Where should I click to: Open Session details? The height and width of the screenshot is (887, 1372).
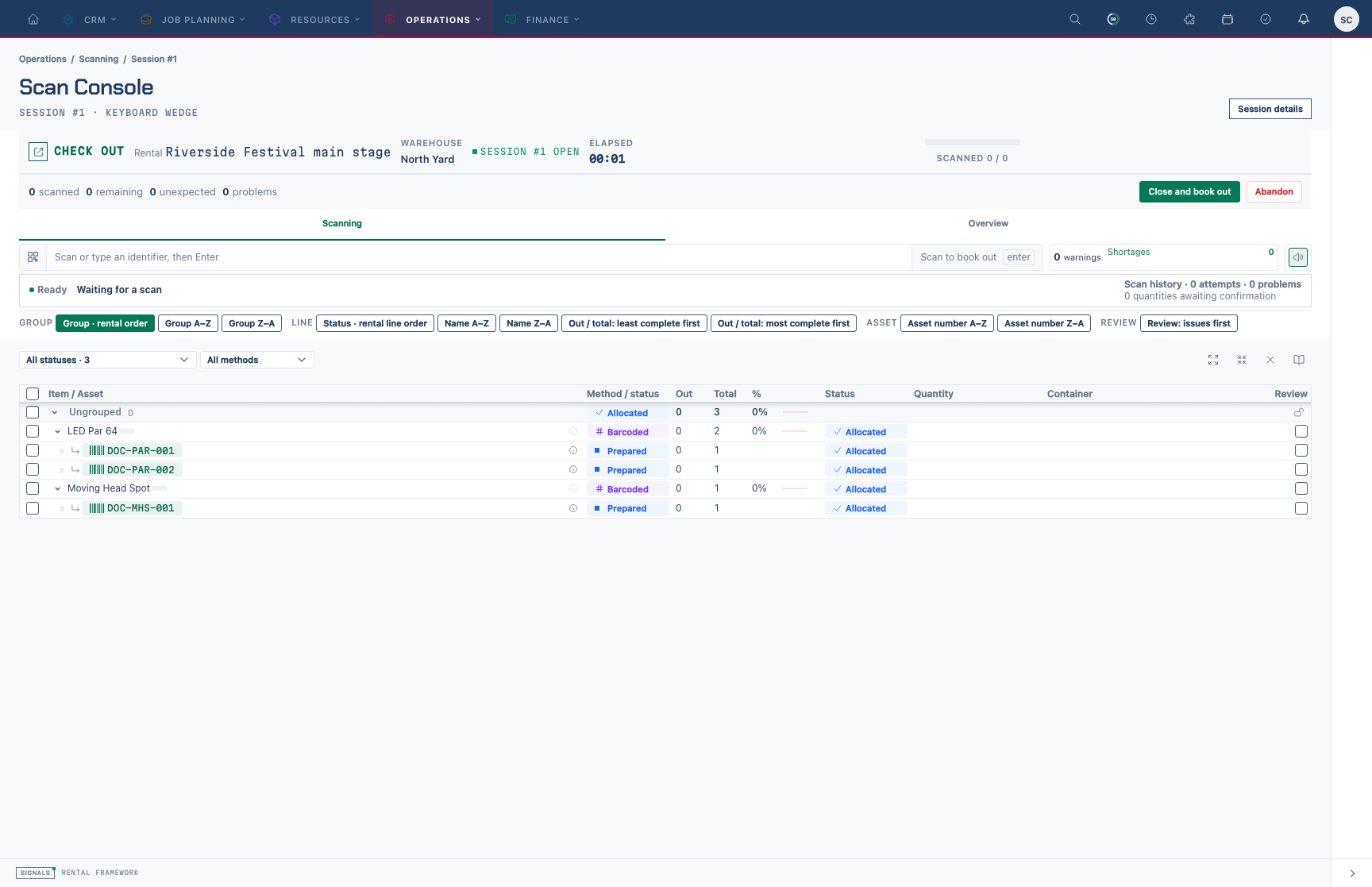(x=1270, y=109)
